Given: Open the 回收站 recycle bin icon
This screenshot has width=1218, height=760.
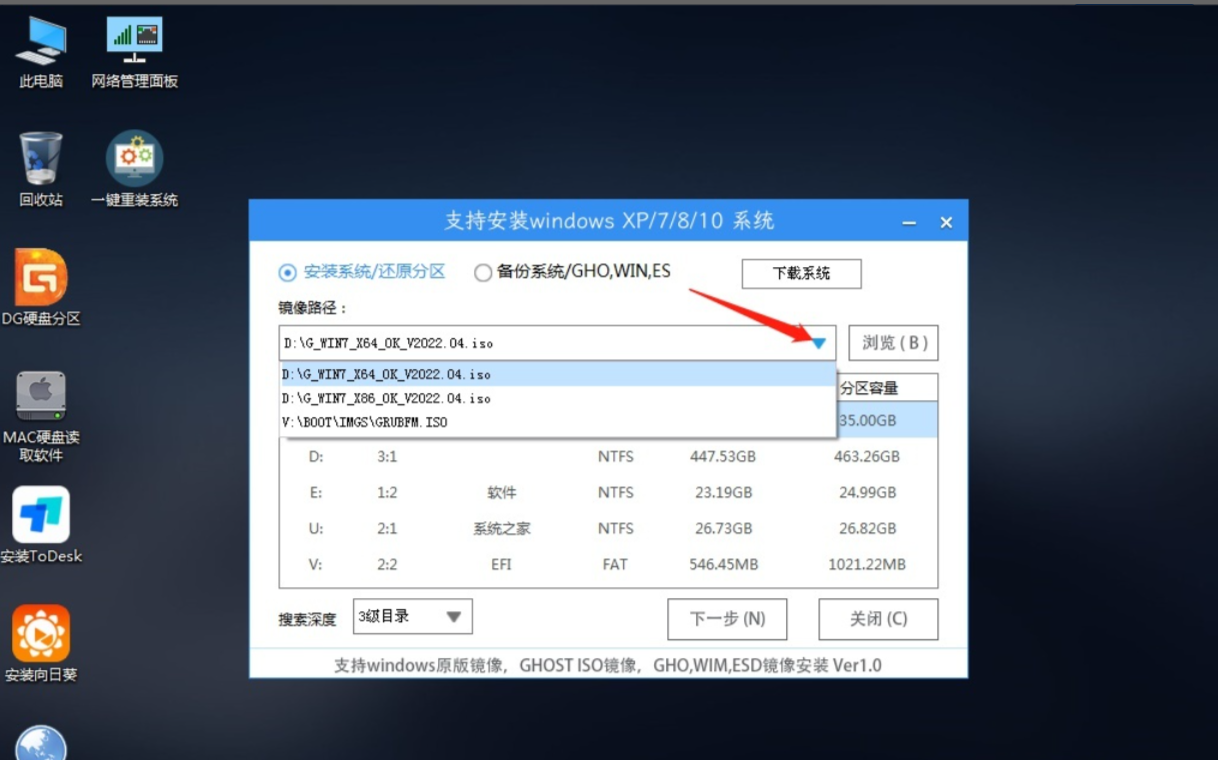Looking at the screenshot, I should pyautogui.click(x=41, y=170).
